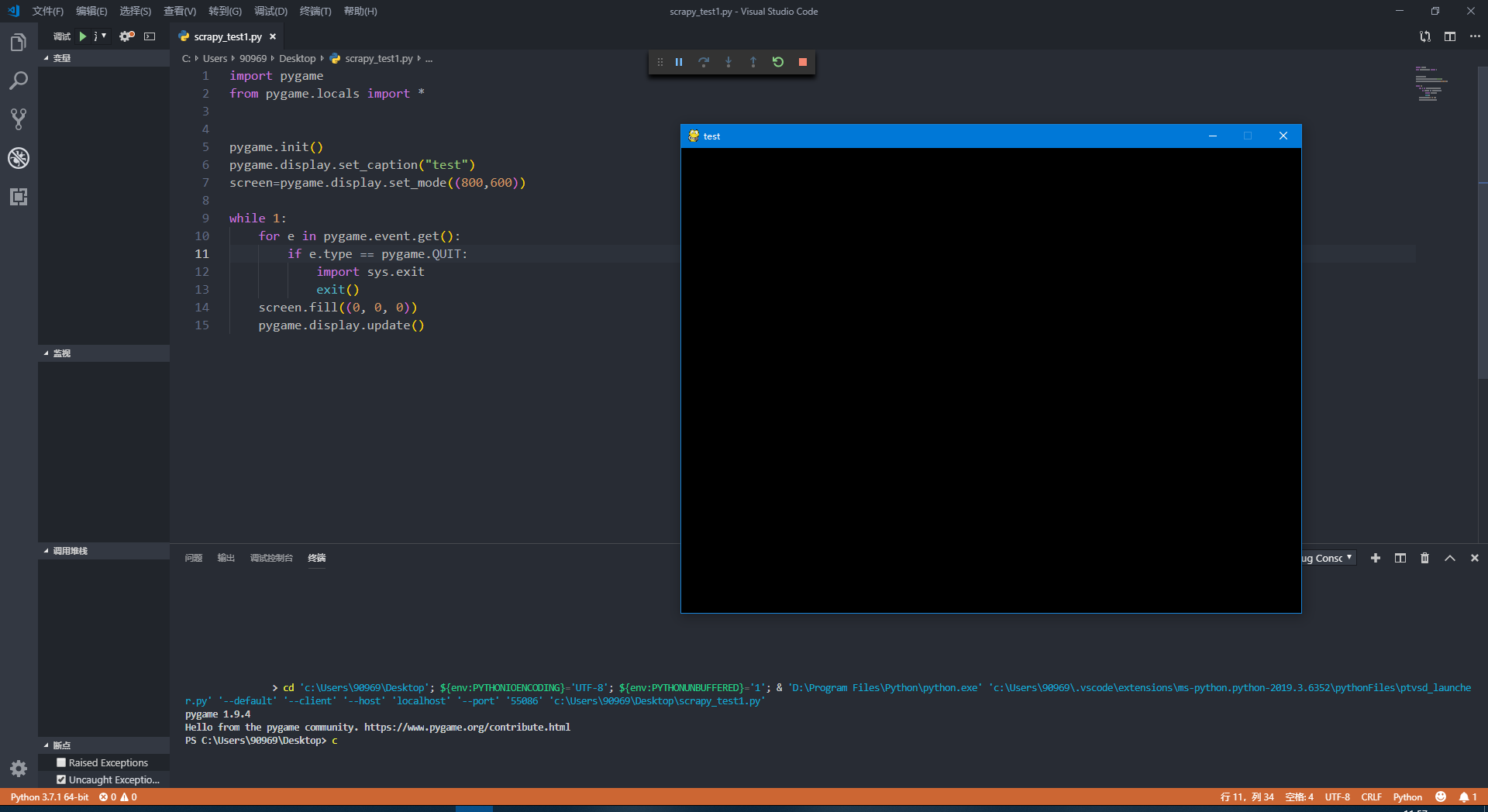Open the 文件(F) menu
This screenshot has height=812, width=1488.
pyautogui.click(x=48, y=11)
